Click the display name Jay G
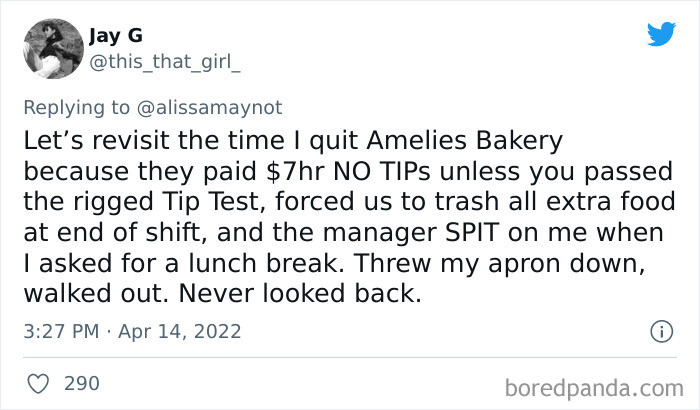The image size is (700, 410). pos(116,36)
